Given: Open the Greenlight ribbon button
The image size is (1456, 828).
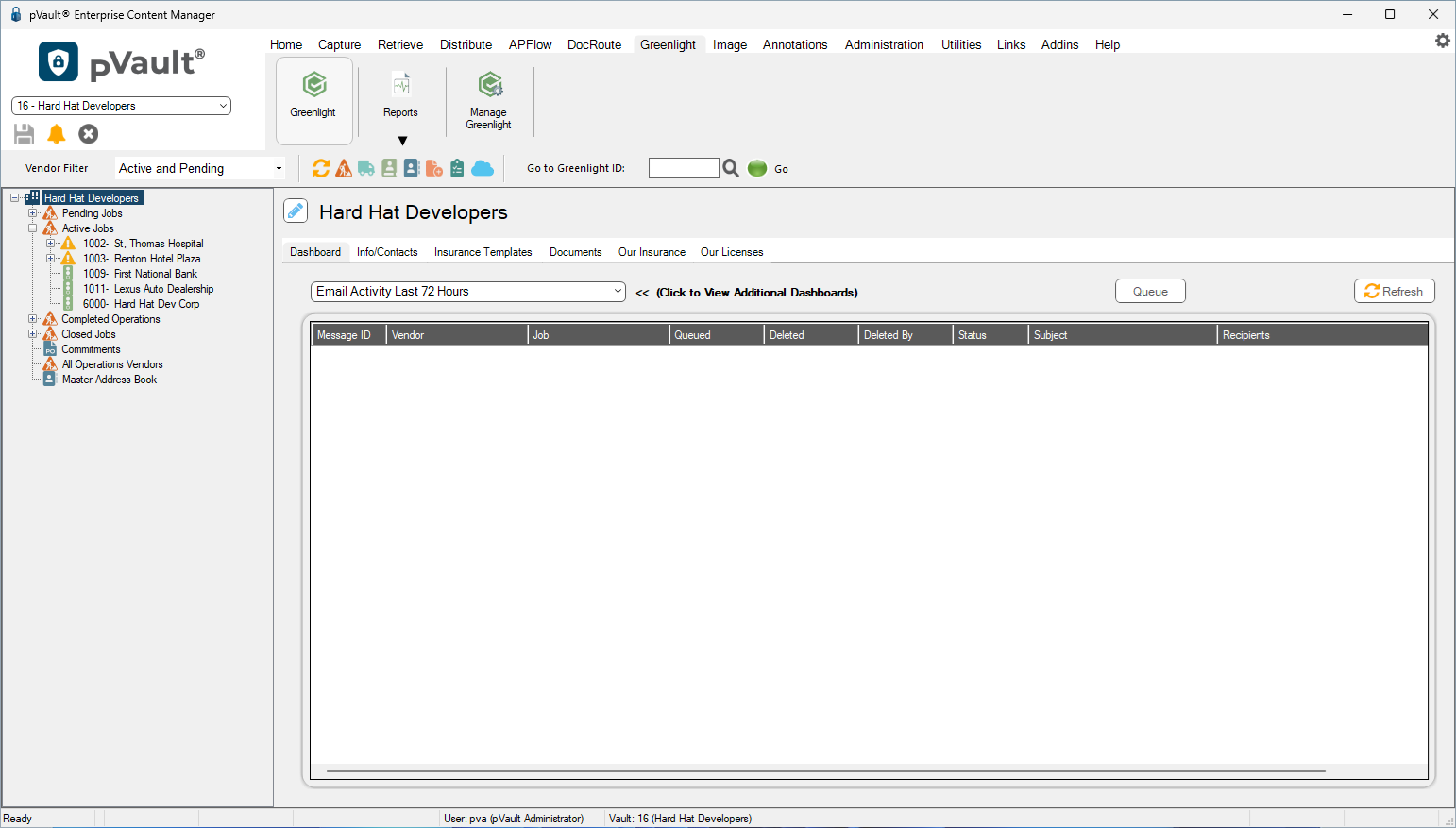Looking at the screenshot, I should (313, 100).
